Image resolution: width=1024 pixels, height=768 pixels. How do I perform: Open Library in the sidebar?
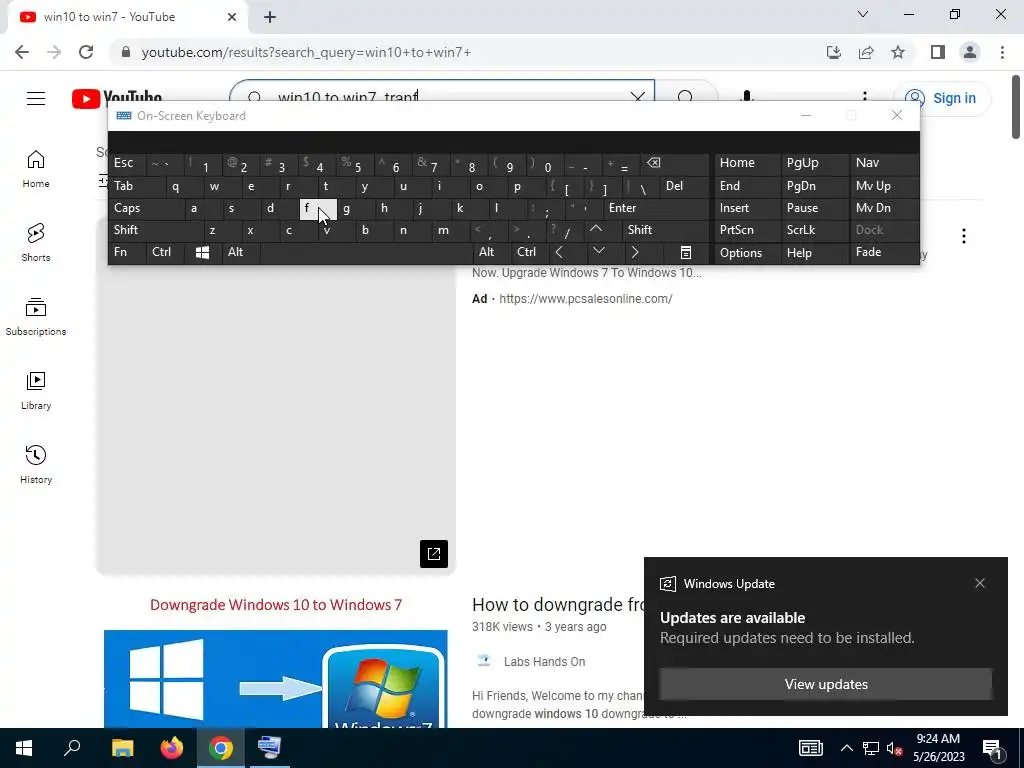[x=36, y=391]
